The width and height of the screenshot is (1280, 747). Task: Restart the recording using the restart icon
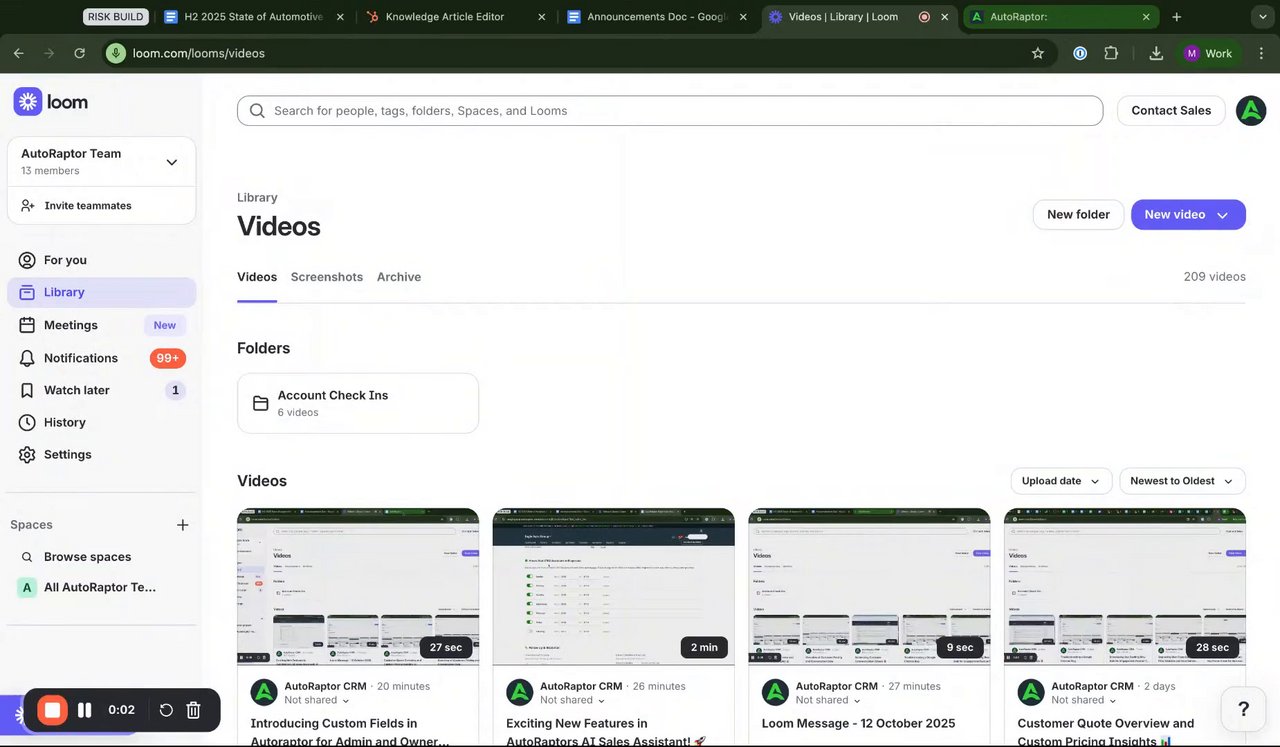[x=166, y=710]
